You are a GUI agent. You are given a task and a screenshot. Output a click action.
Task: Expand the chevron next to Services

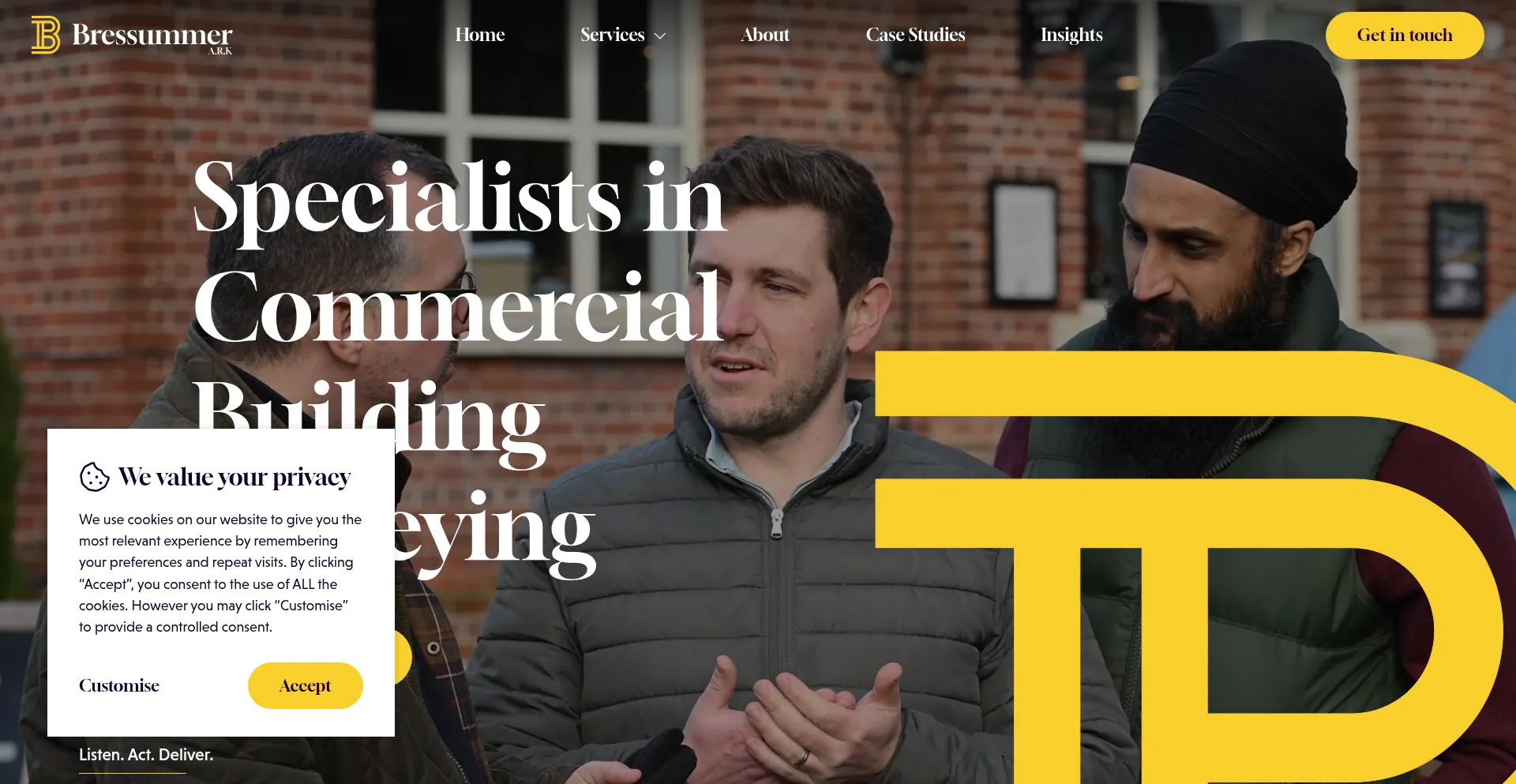coord(660,36)
